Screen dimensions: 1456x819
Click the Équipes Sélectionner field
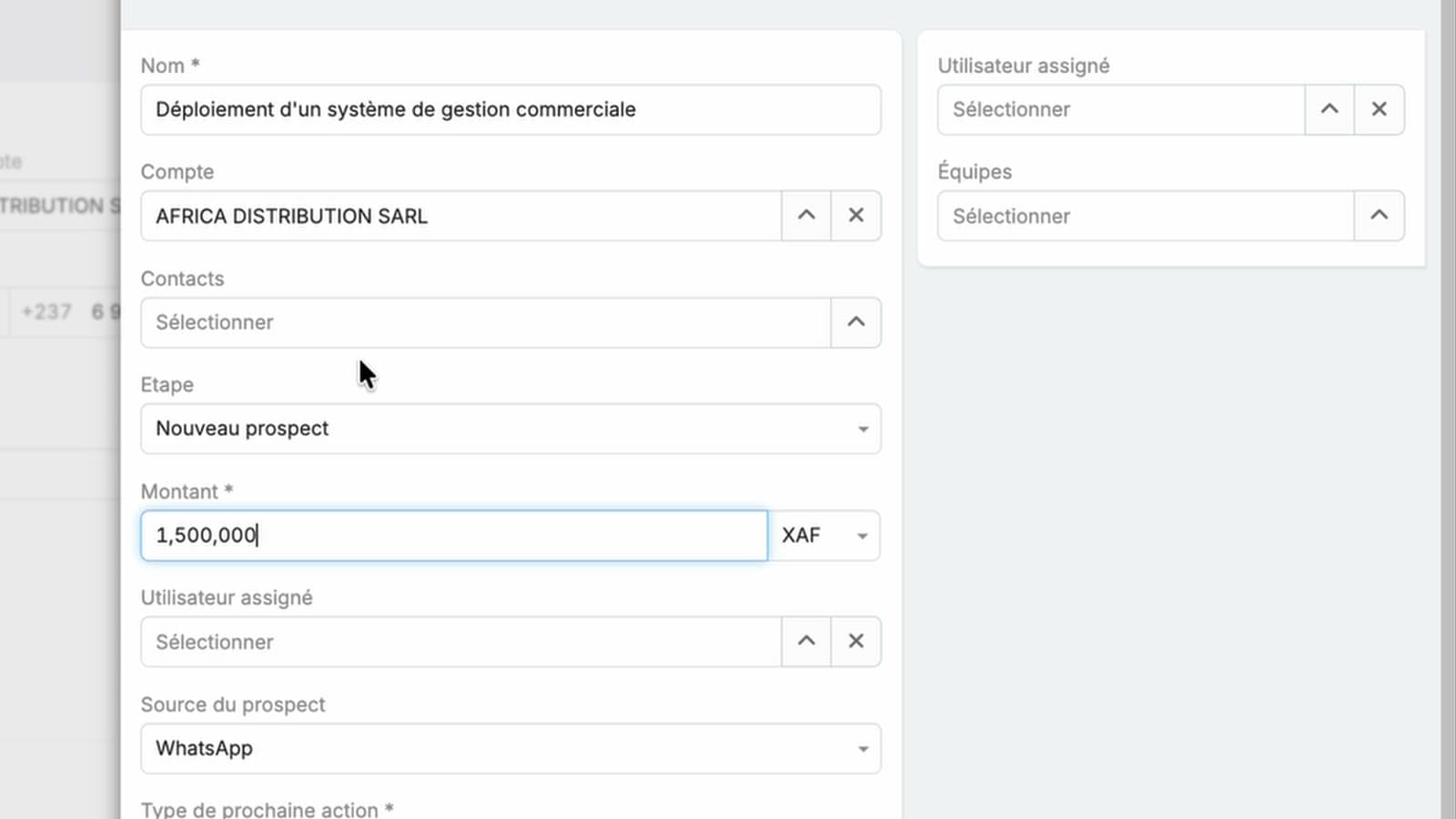(1146, 216)
